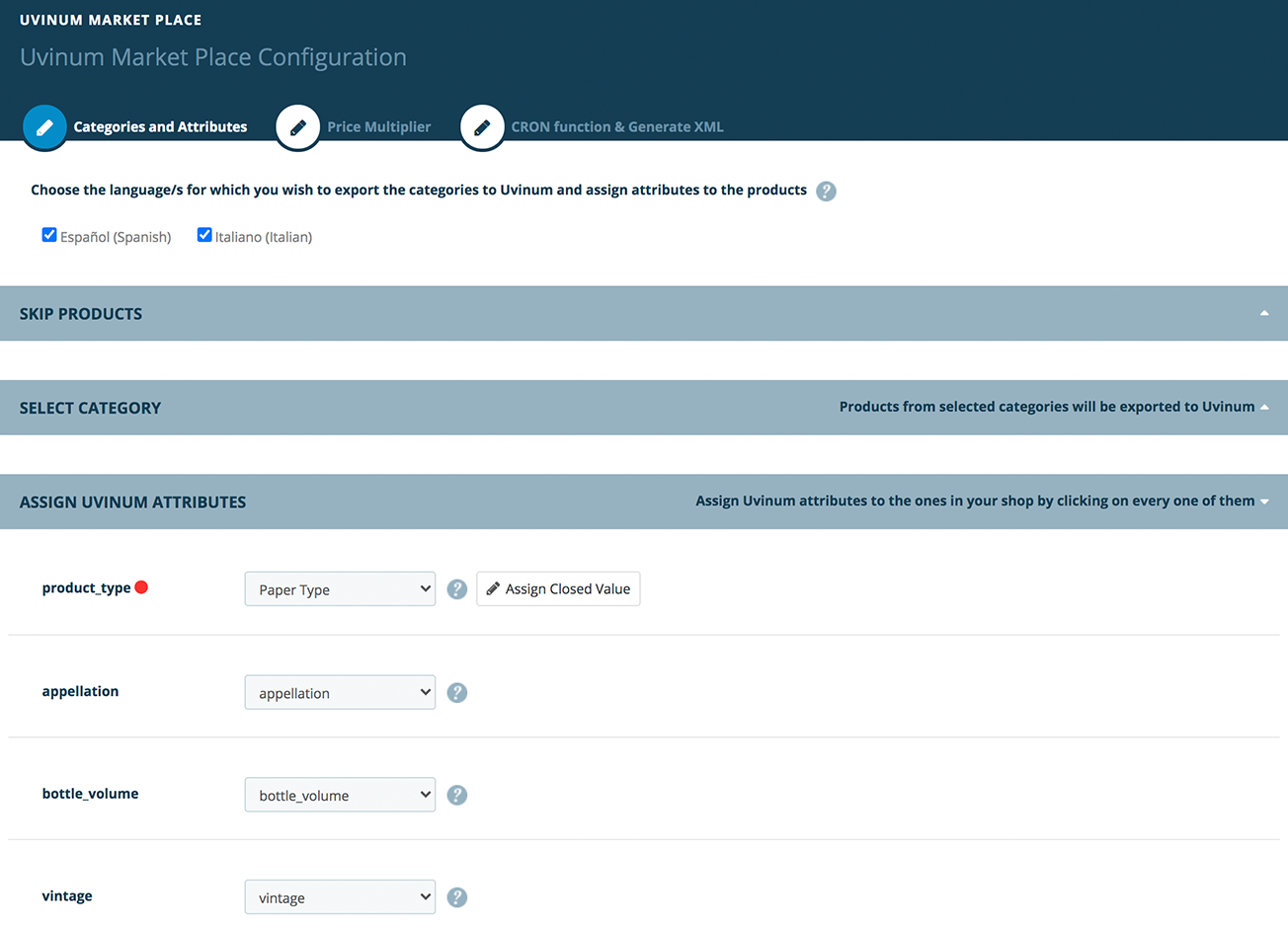
Task: Click 'Products from selected categories' note
Action: (1047, 407)
